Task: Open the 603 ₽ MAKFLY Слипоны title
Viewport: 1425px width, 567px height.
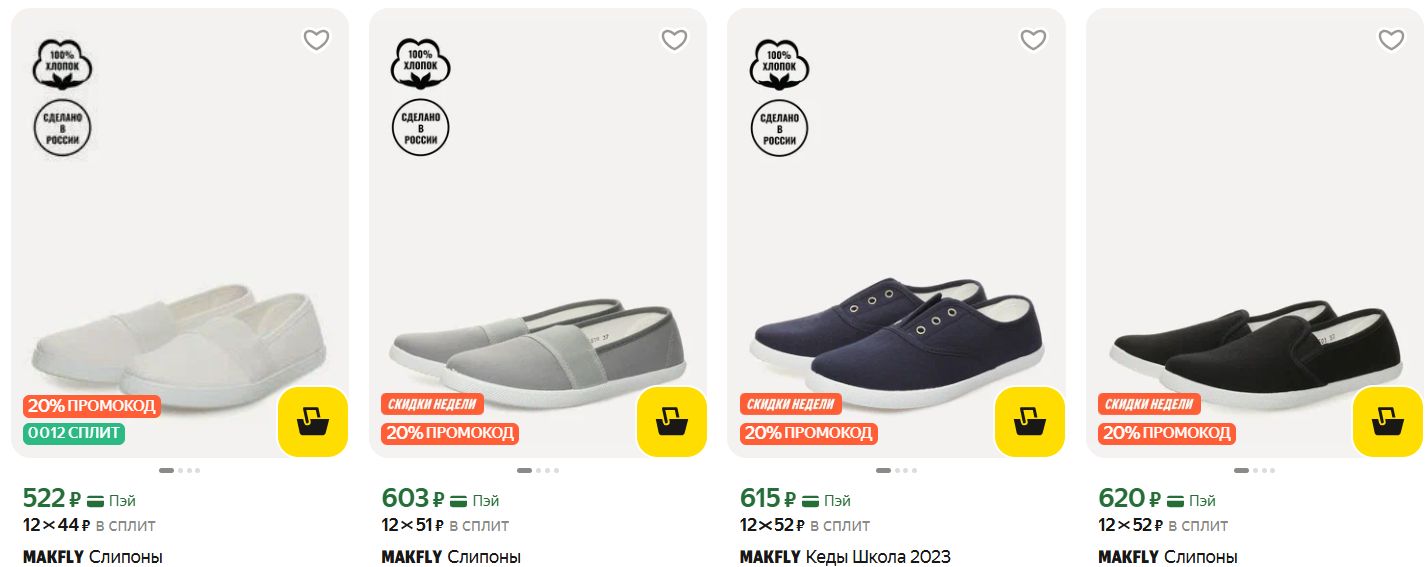Action: 451,557
